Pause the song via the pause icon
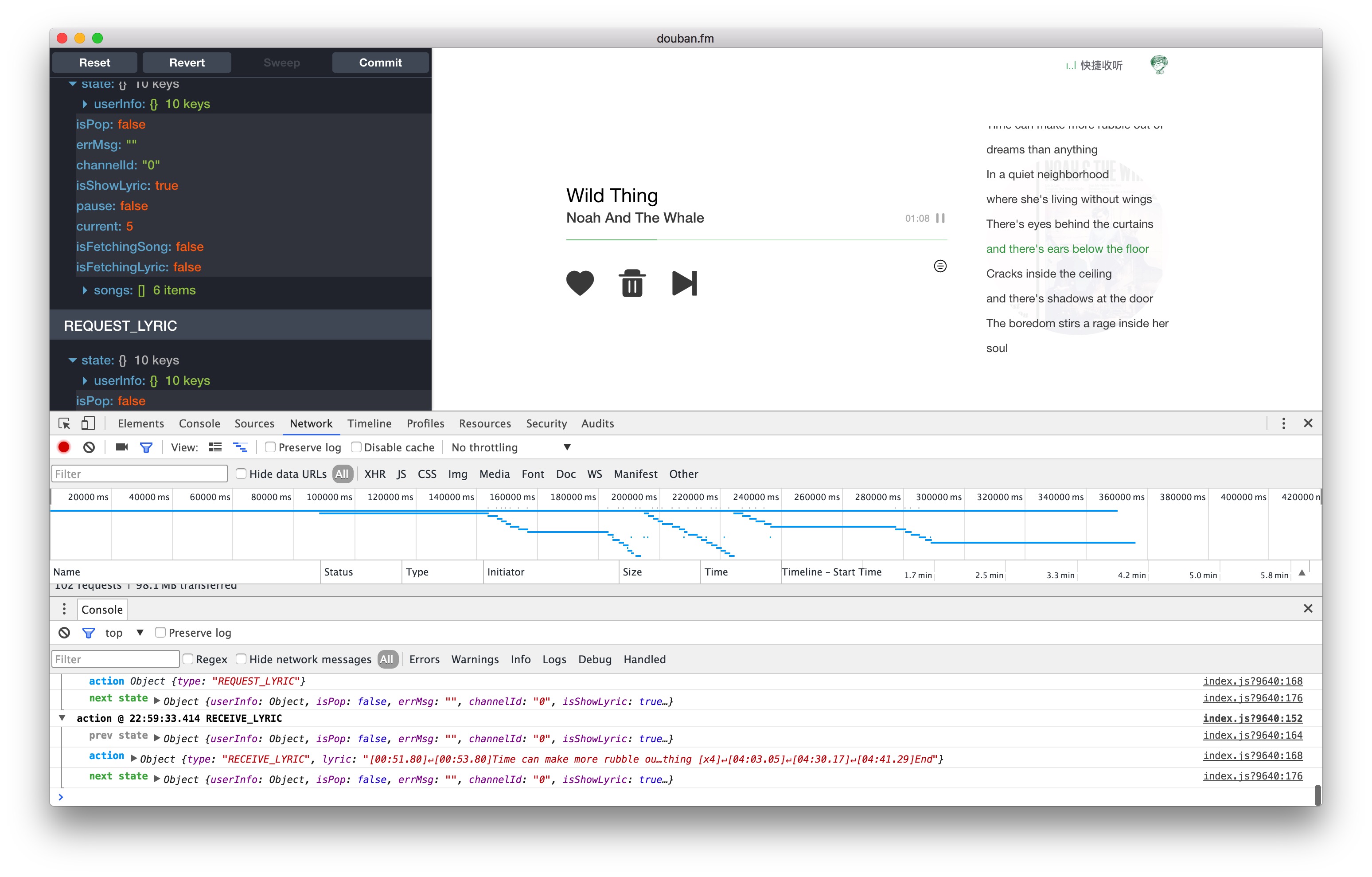Viewport: 1372px width, 877px height. pyautogui.click(x=940, y=219)
